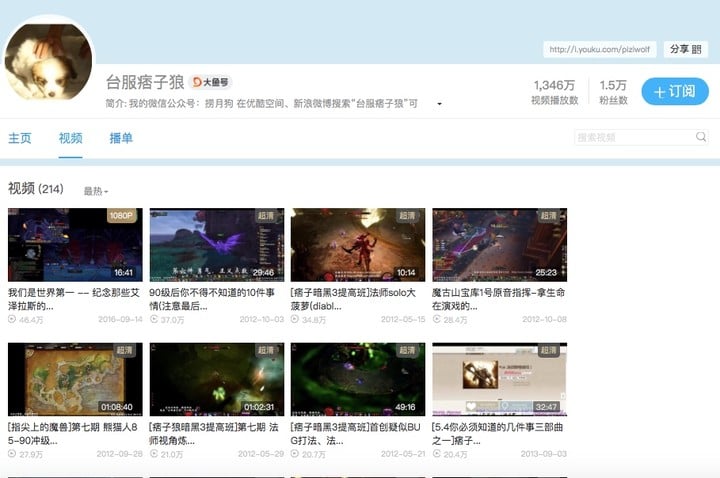Click the 分享 share button

click(686, 49)
